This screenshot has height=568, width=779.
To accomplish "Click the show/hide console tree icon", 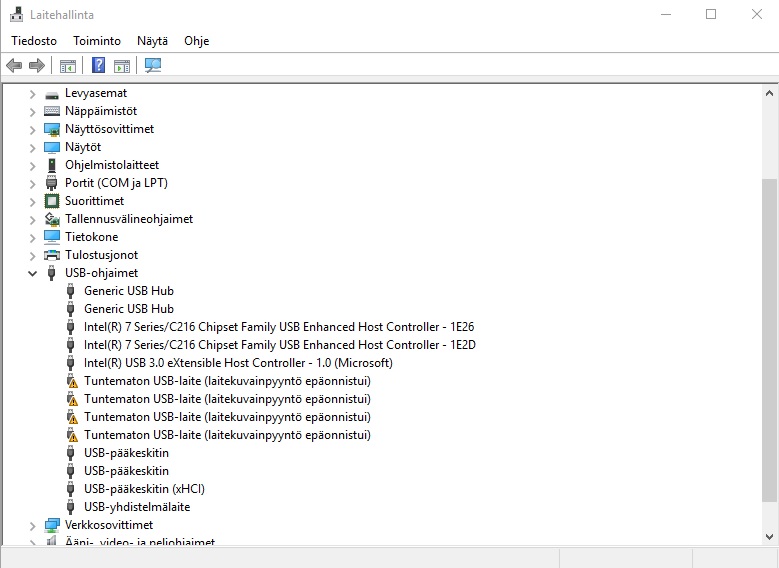I will click(x=67, y=66).
